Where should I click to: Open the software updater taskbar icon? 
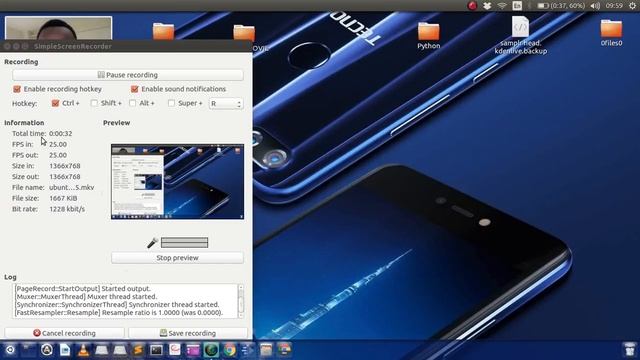[47, 350]
